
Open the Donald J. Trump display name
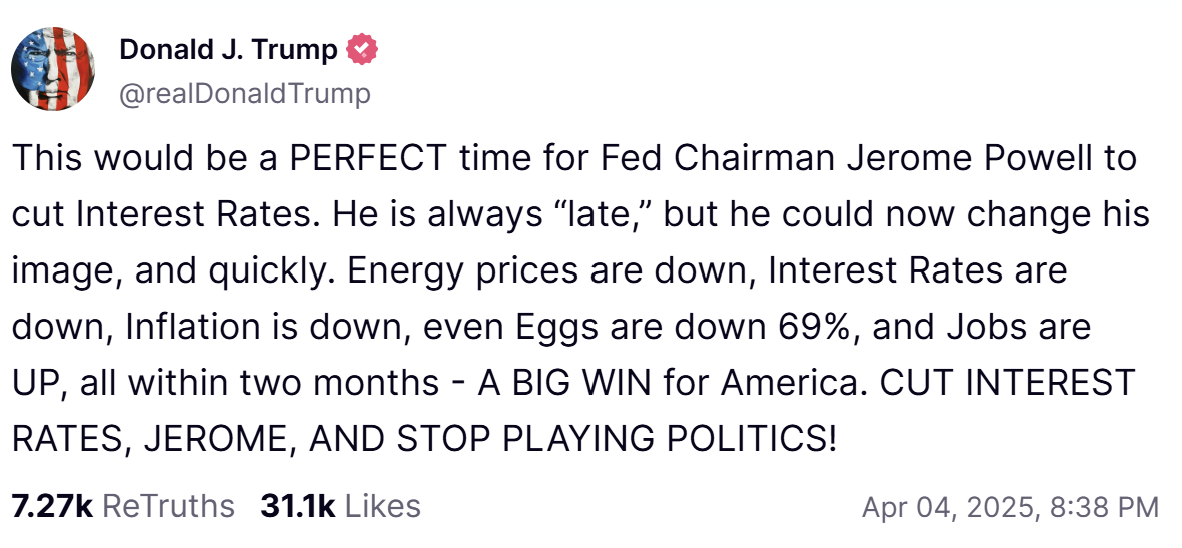pyautogui.click(x=229, y=49)
